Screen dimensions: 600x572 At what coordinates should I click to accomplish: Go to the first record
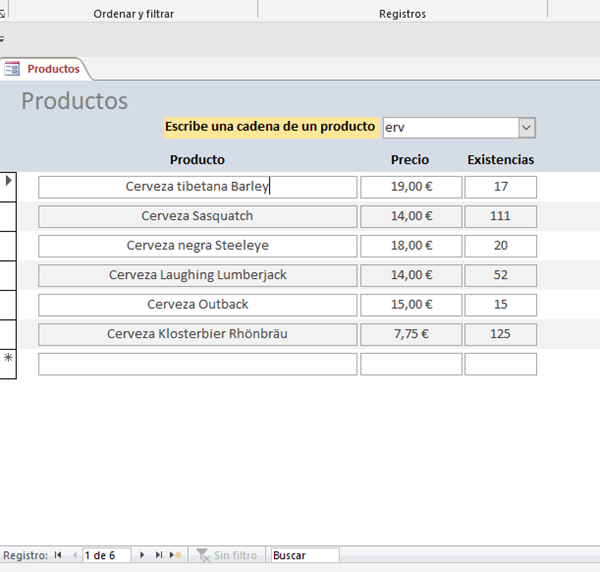click(x=58, y=555)
